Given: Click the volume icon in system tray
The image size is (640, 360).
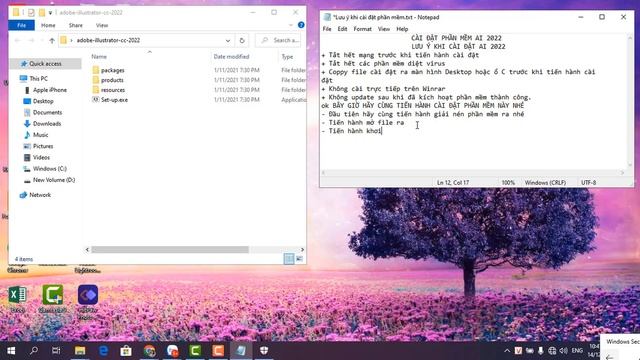Looking at the screenshot, I should 564,351.
